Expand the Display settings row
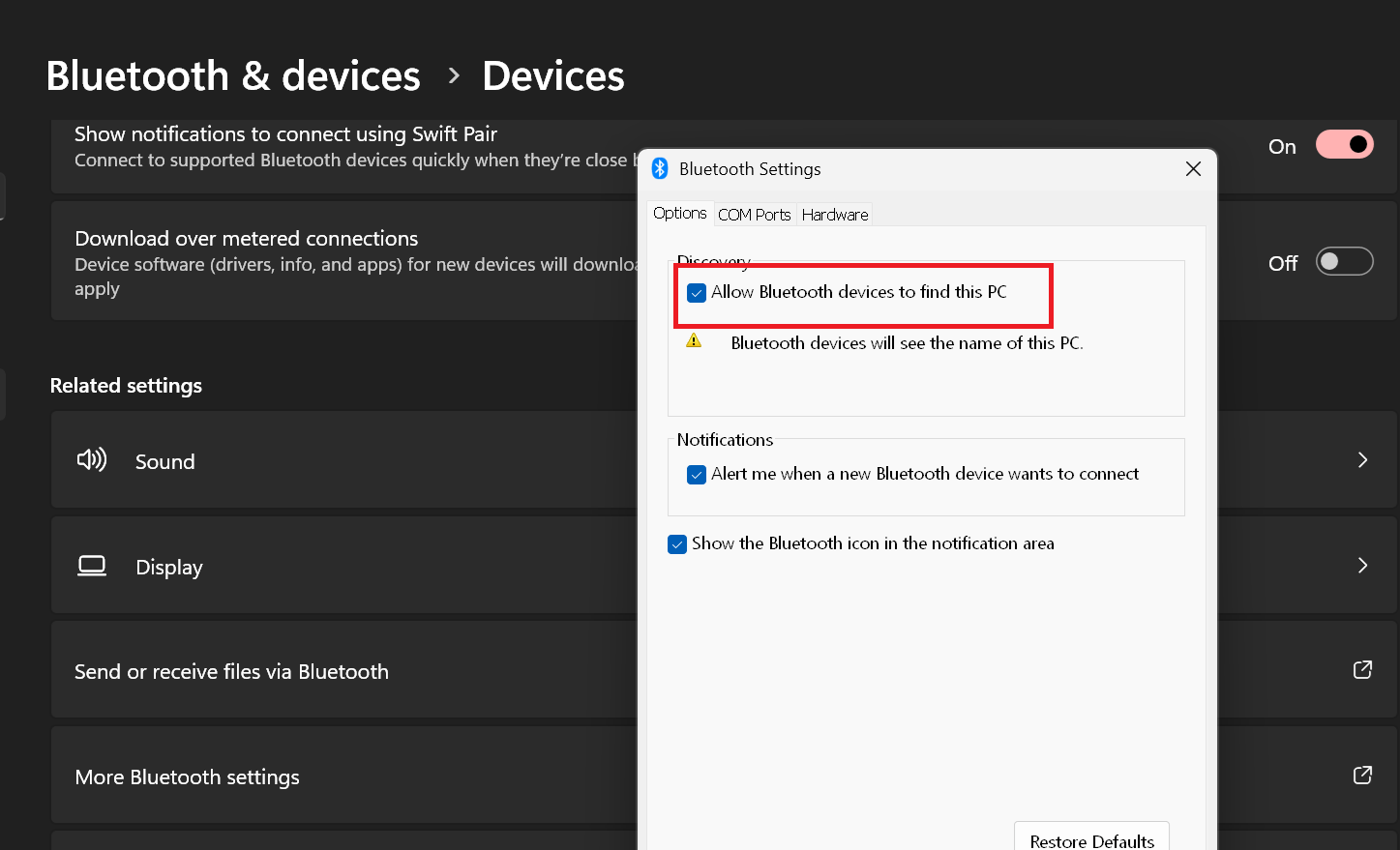This screenshot has width=1400, height=850. tap(1362, 566)
